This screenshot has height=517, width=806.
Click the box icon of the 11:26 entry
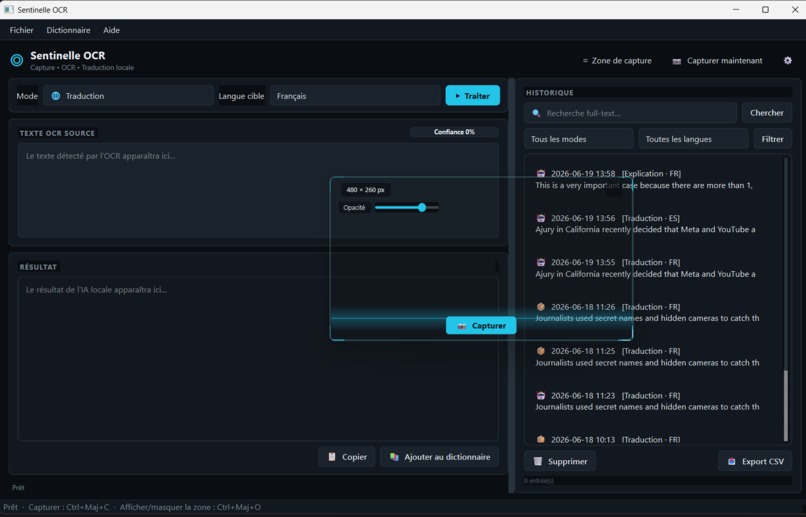click(x=541, y=307)
